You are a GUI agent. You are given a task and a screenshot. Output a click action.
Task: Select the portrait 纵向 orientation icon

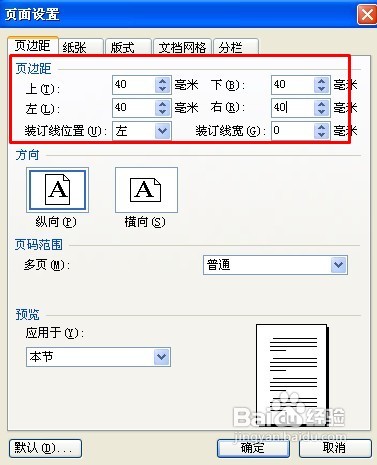pos(57,190)
